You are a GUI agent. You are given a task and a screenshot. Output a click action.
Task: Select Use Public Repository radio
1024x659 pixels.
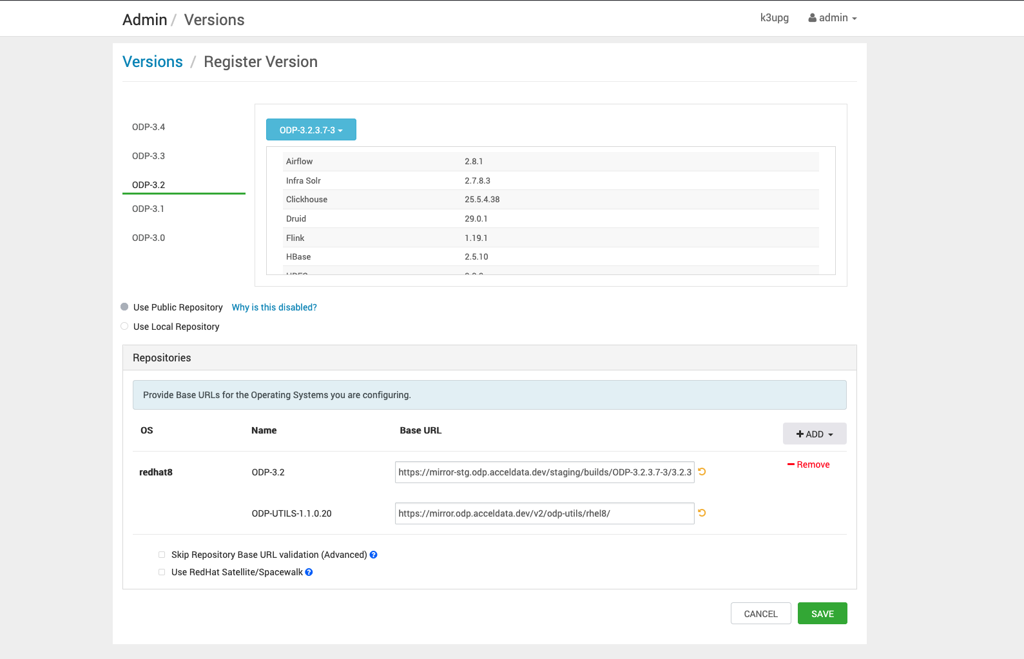point(125,307)
